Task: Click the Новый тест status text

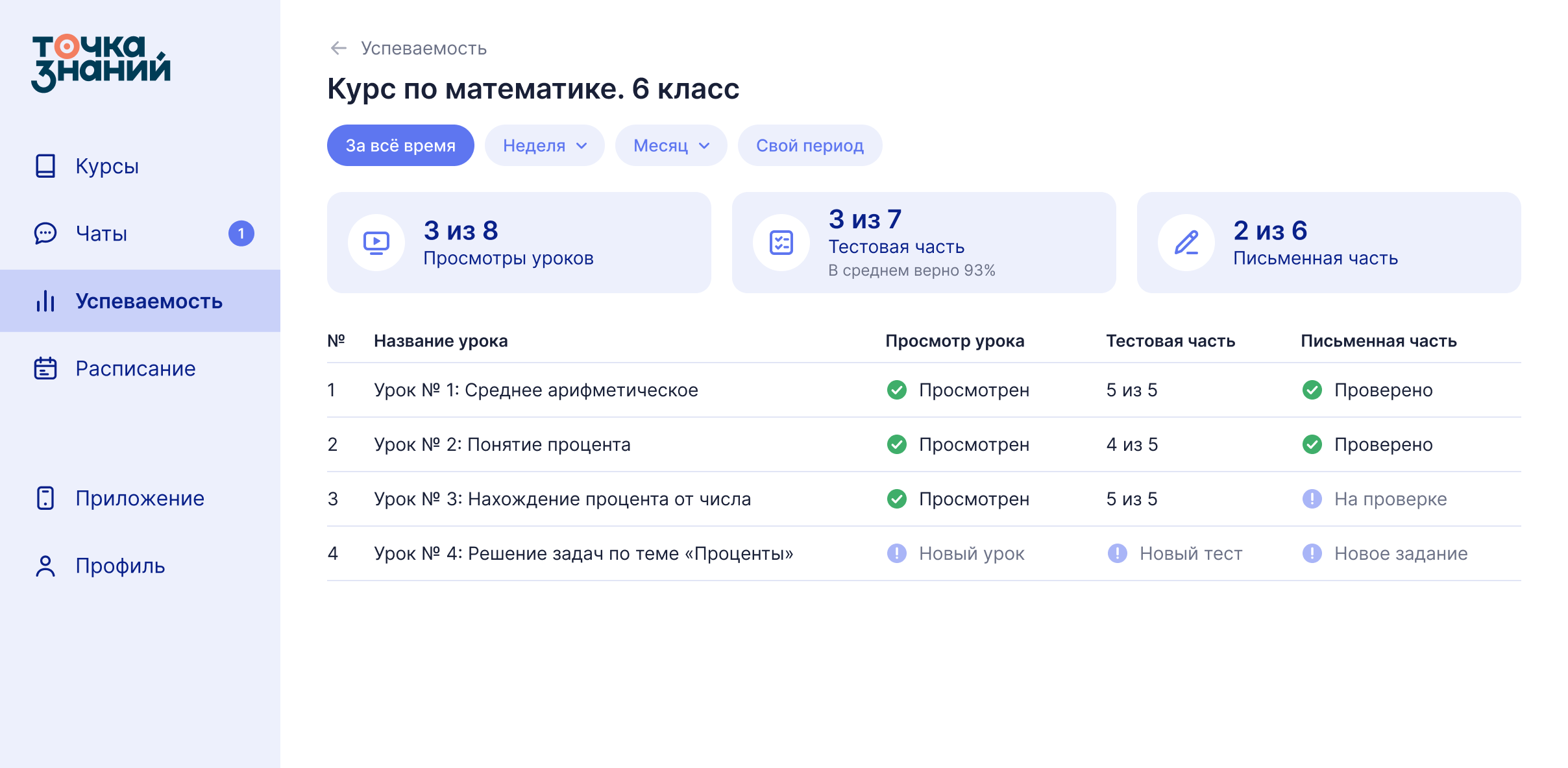Action: pos(1191,553)
